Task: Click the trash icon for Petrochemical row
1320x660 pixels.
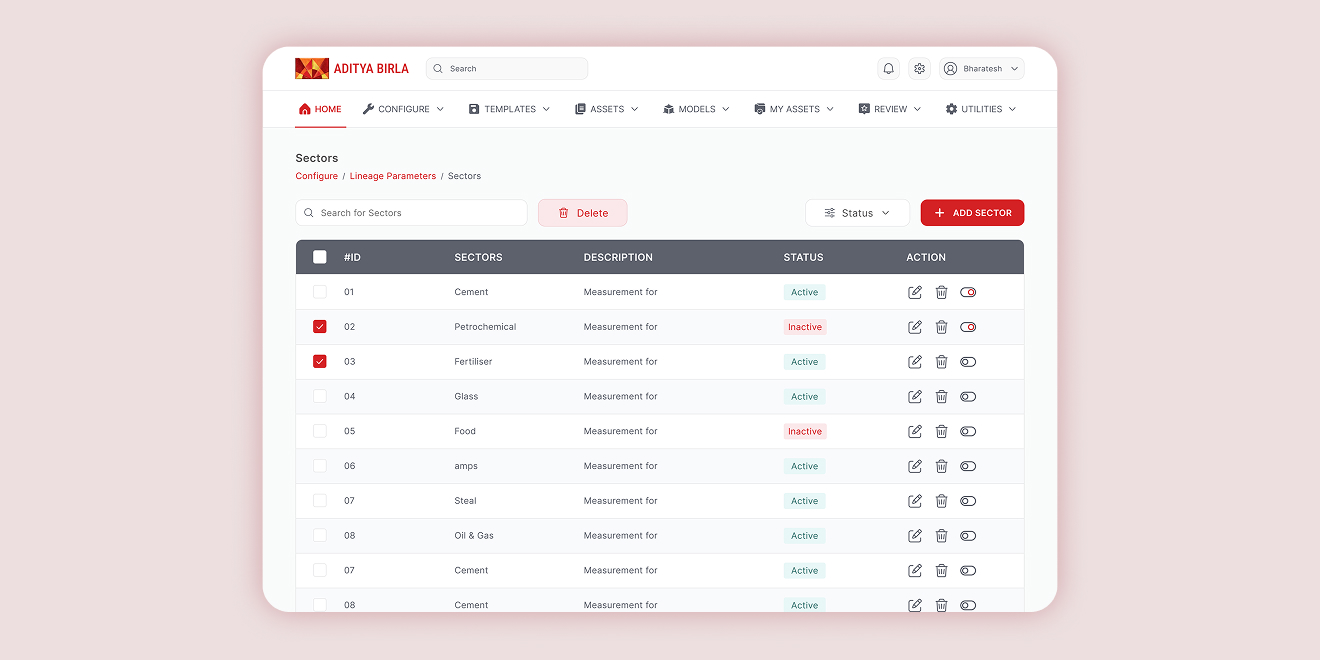Action: click(x=941, y=327)
